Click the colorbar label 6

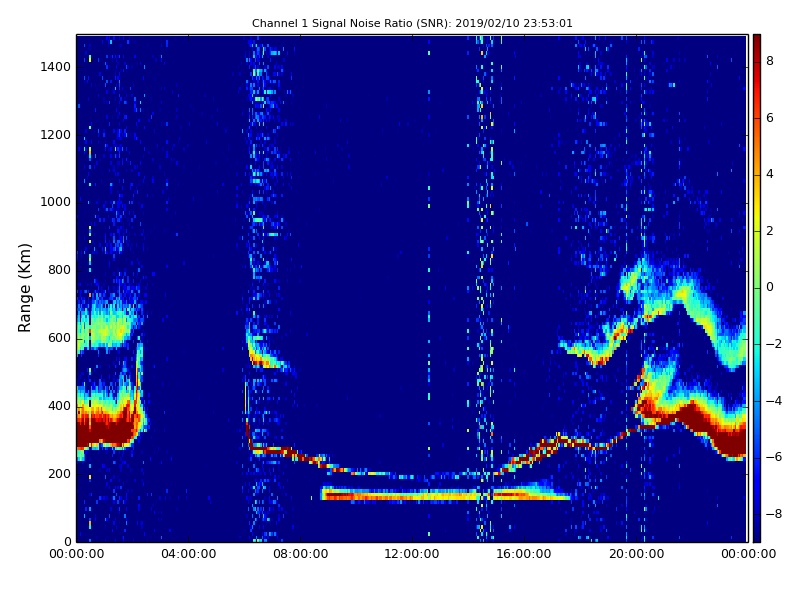coord(770,118)
